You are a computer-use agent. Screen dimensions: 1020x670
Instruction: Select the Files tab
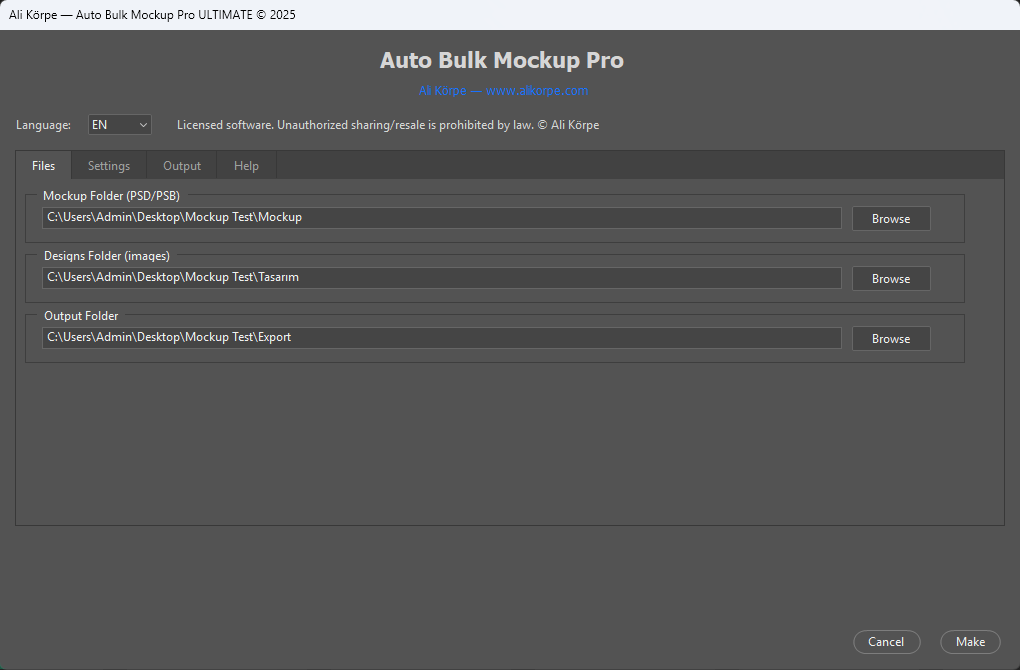(43, 165)
